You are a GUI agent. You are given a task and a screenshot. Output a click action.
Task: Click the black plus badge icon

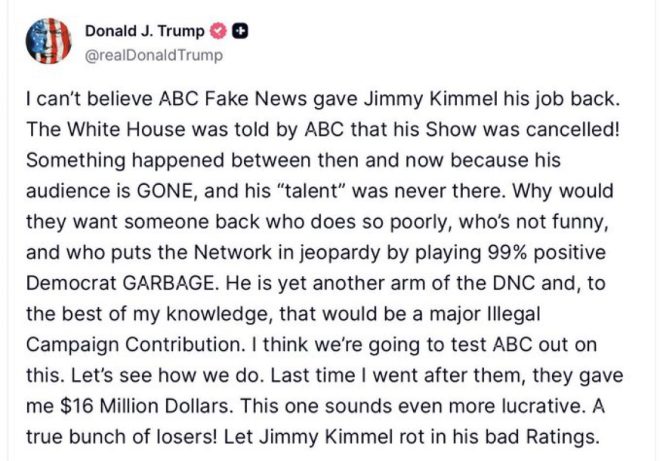pyautogui.click(x=240, y=31)
